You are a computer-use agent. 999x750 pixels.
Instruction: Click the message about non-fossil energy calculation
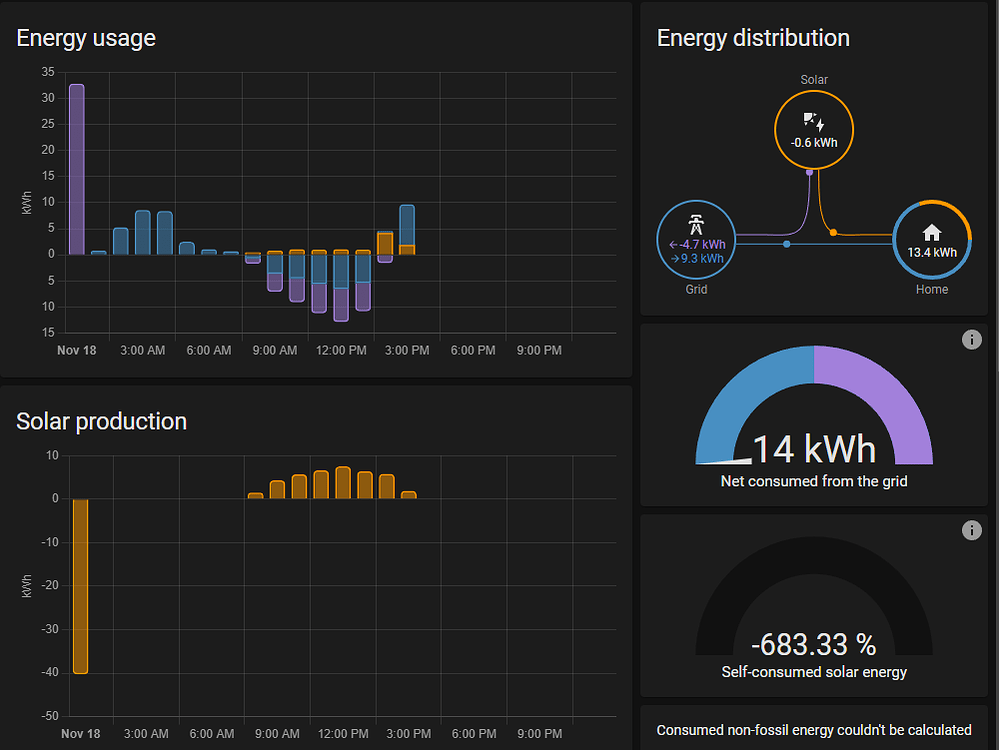click(x=812, y=730)
